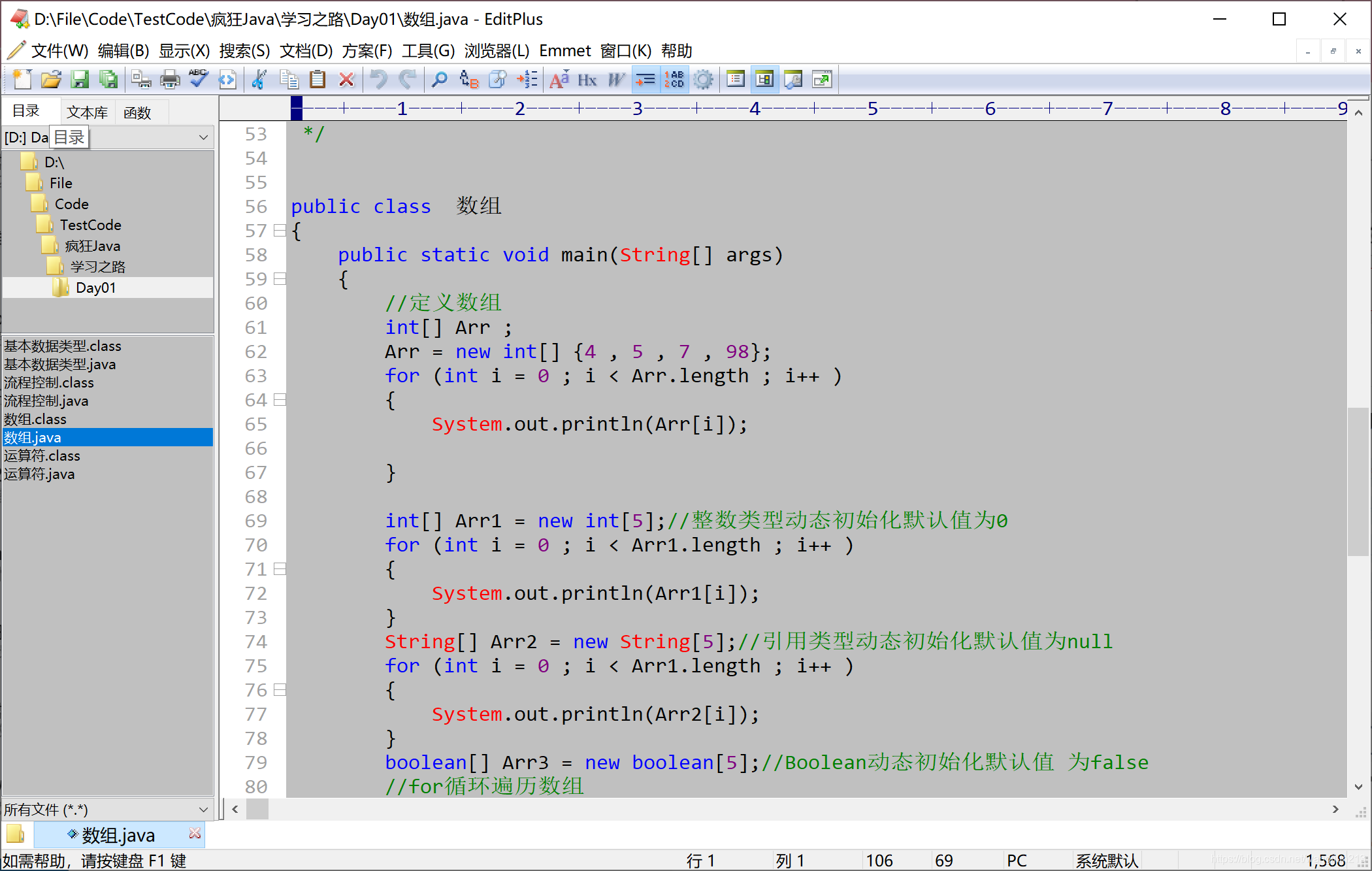Select the 学习之路 folder in tree

97,267
